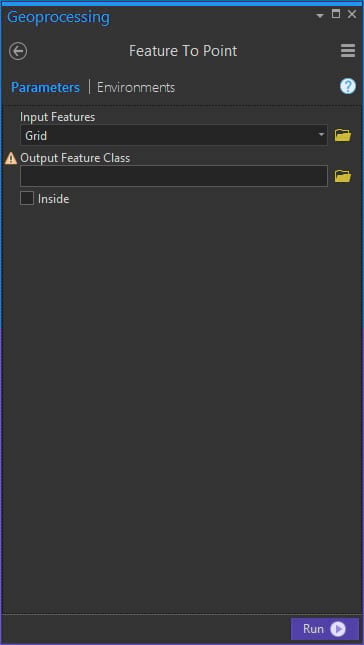Click the Feature To Point tool title
364x645 pixels.
click(x=183, y=51)
